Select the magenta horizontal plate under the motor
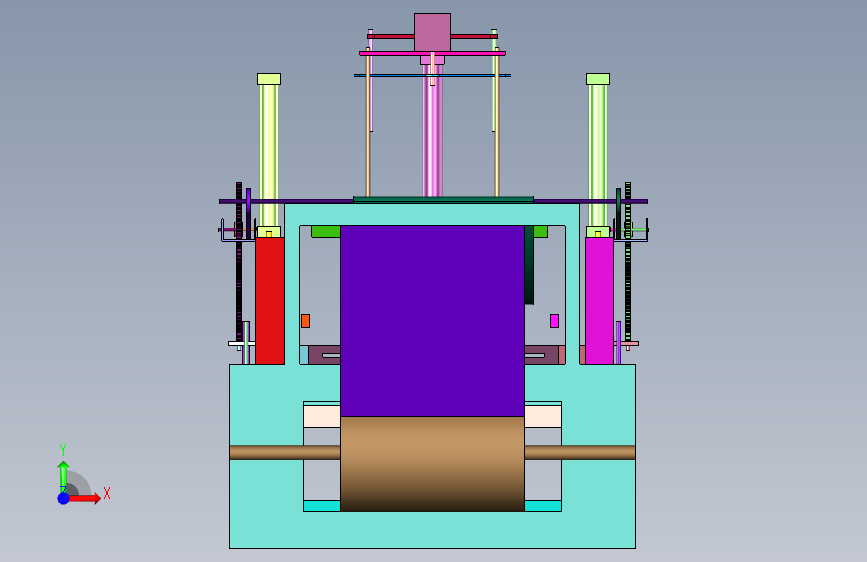The height and width of the screenshot is (562, 867). coord(432,54)
